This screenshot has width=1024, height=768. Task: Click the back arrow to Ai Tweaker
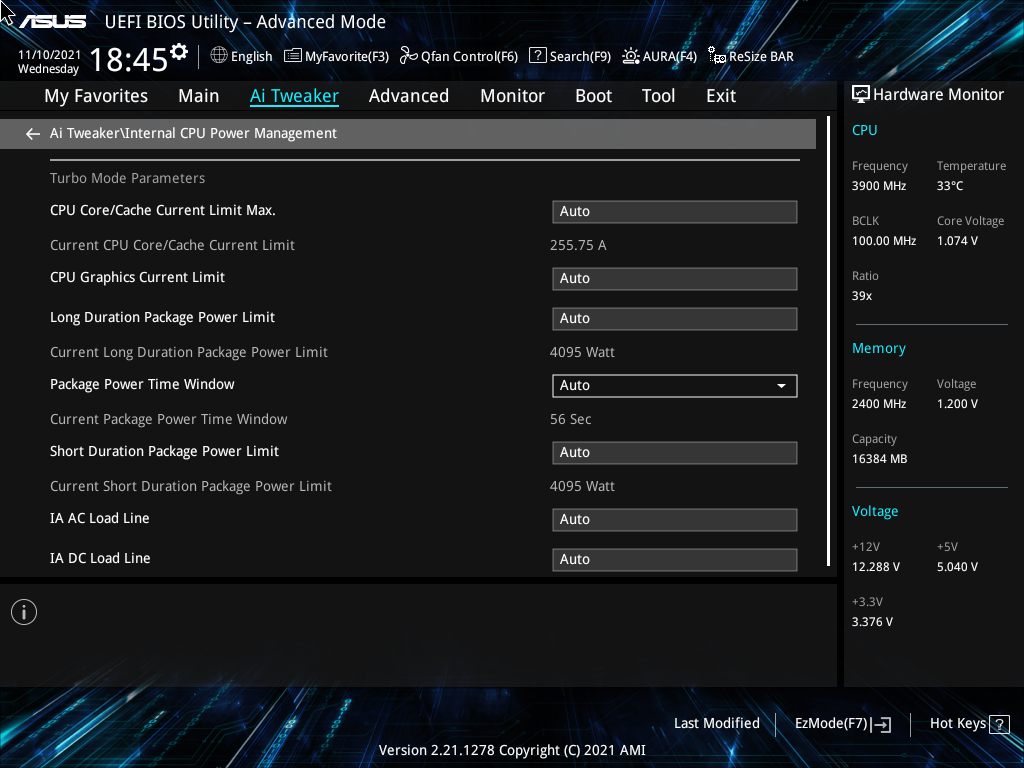33,134
